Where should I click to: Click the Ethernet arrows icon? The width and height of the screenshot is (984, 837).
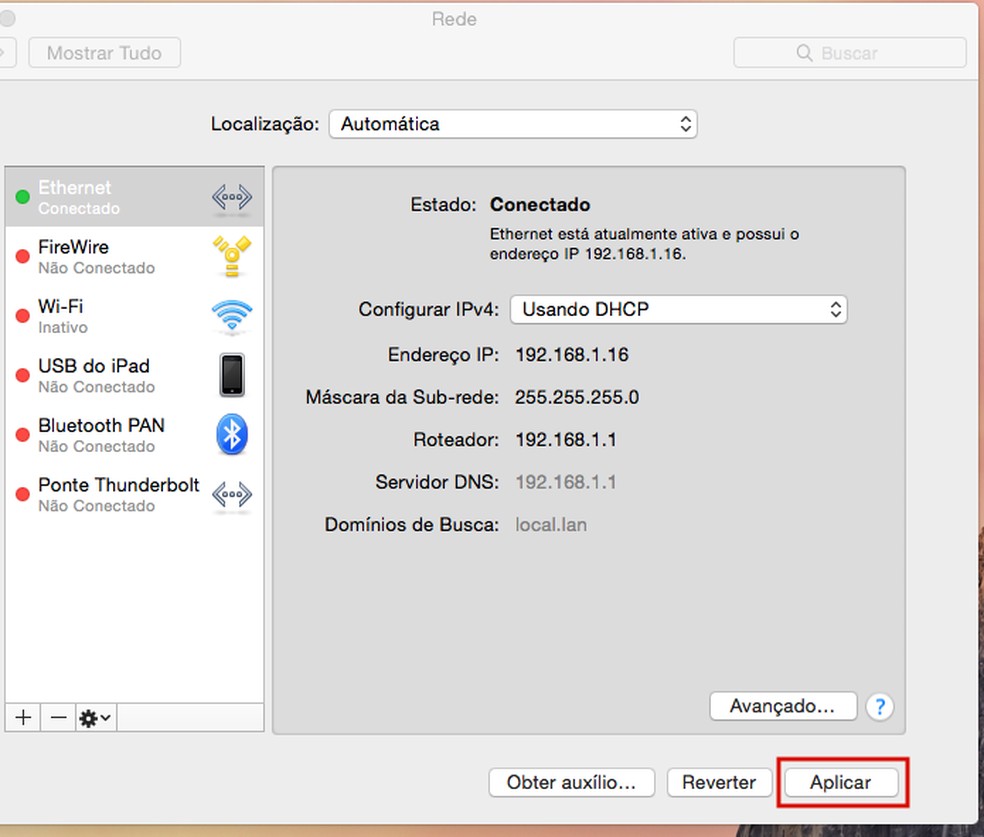[x=232, y=197]
